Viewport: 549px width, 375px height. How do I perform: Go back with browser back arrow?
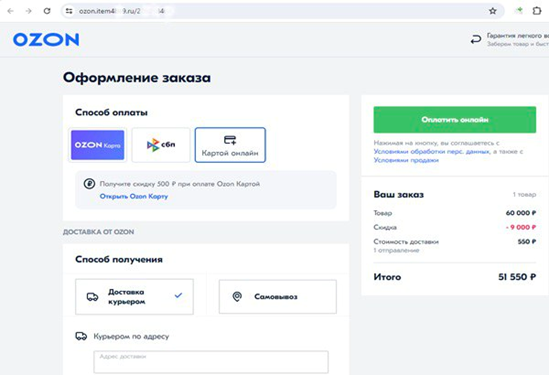pyautogui.click(x=11, y=11)
